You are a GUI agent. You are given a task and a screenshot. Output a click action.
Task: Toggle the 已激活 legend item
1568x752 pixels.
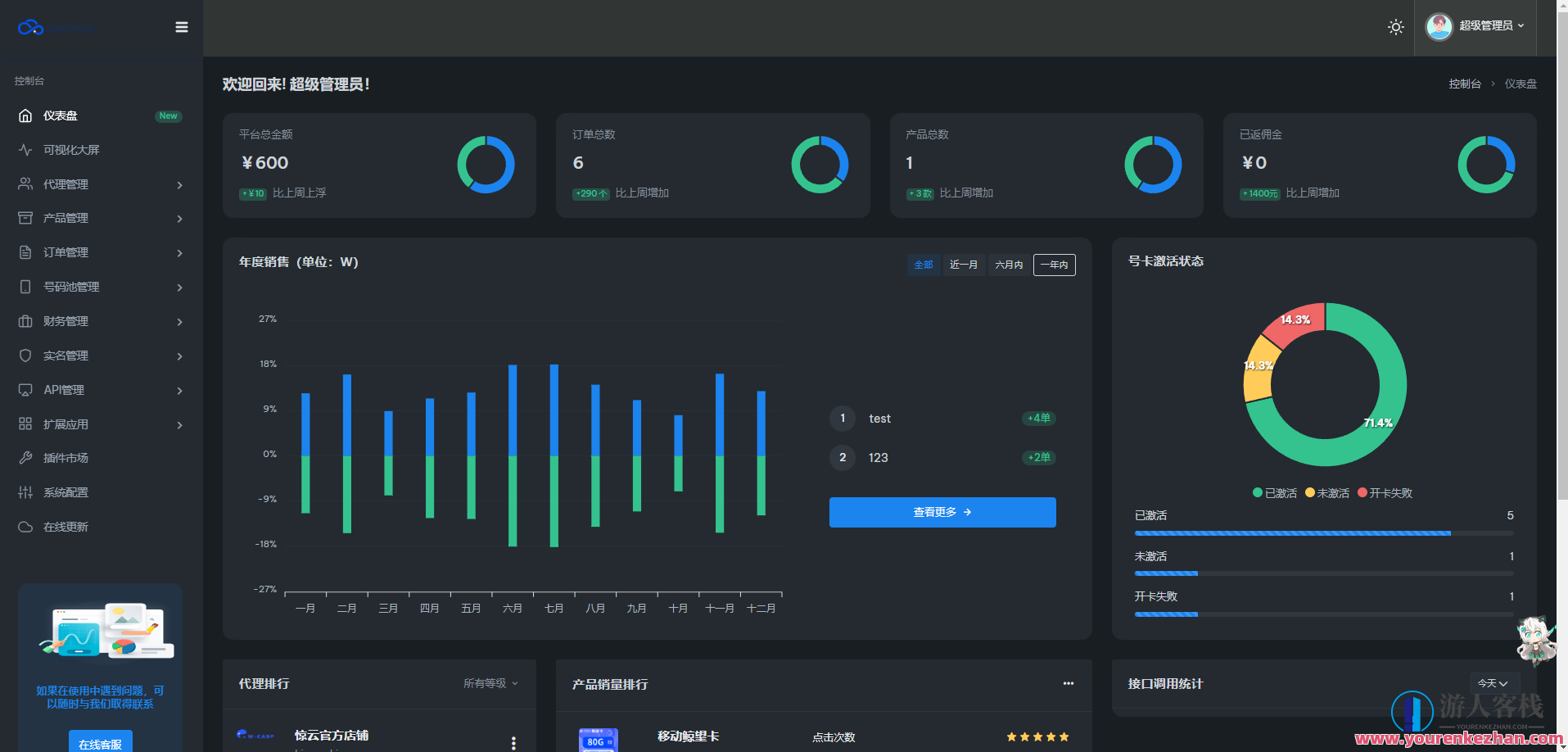(x=1274, y=493)
